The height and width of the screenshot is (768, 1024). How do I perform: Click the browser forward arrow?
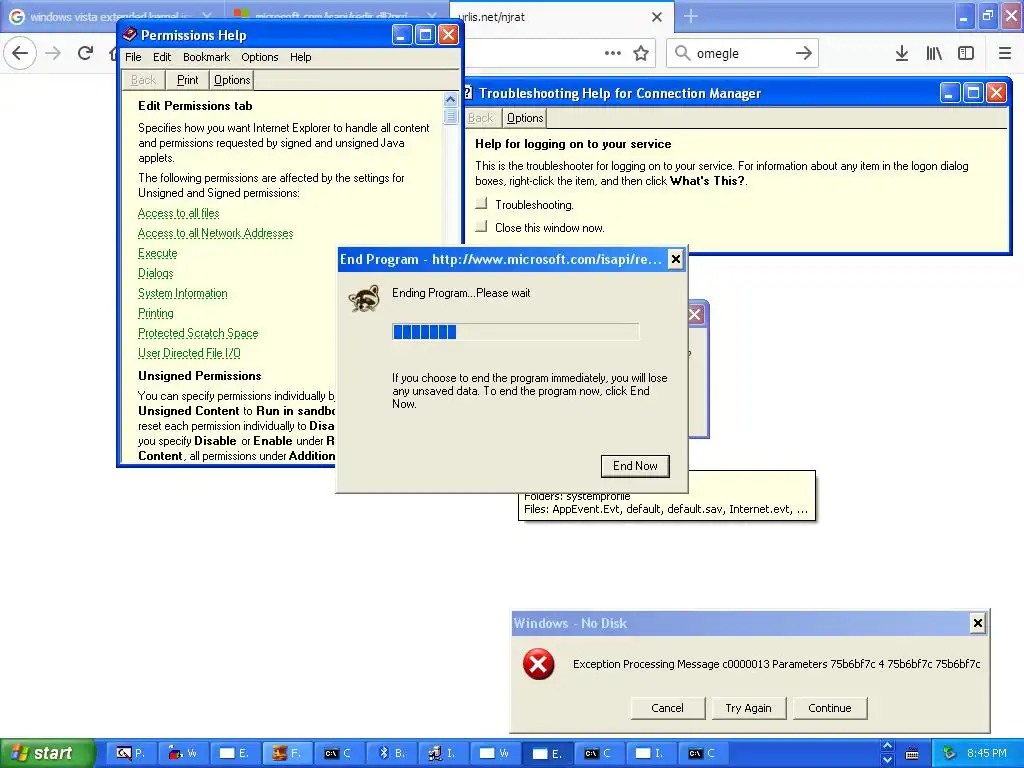53,54
